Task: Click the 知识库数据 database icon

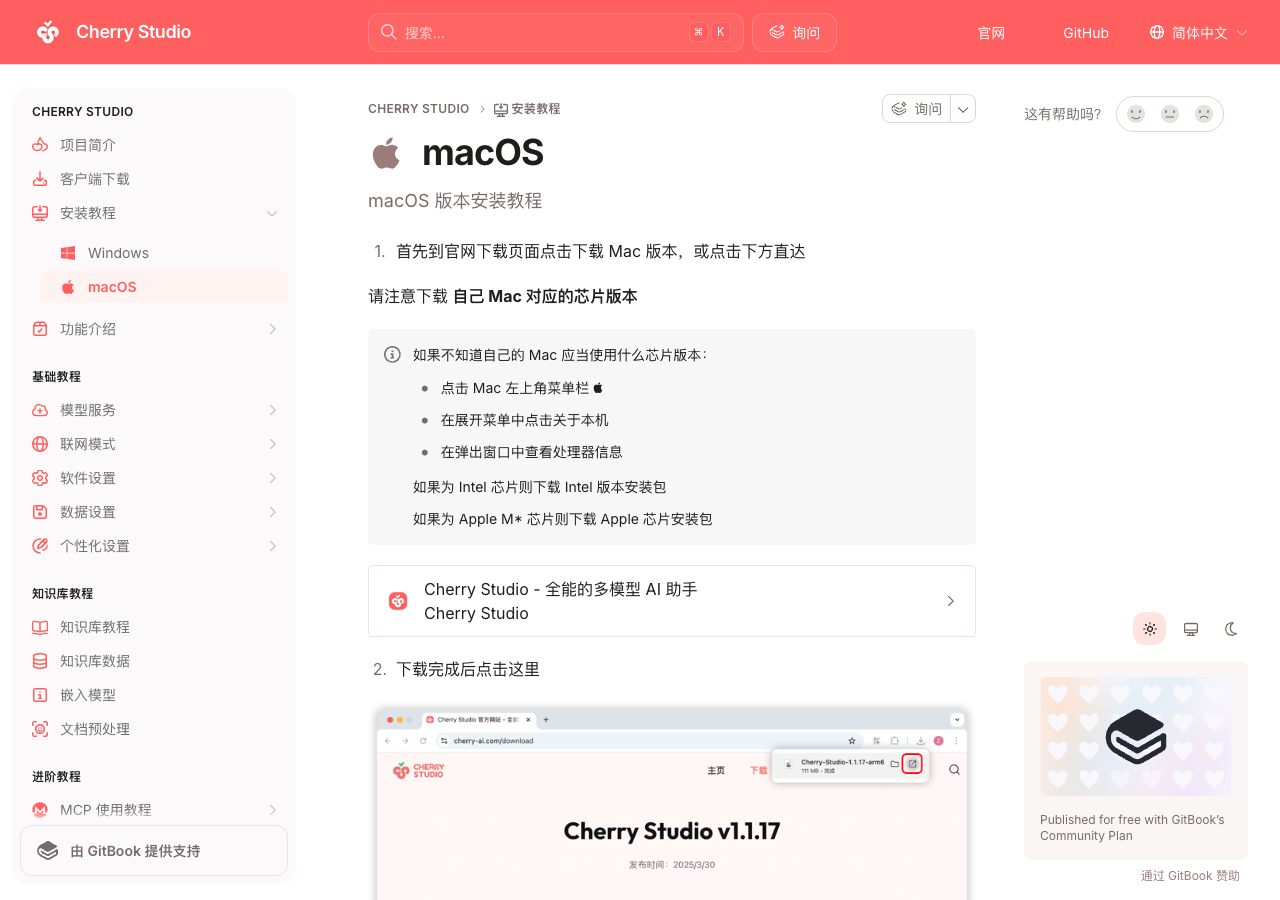Action: 40,661
